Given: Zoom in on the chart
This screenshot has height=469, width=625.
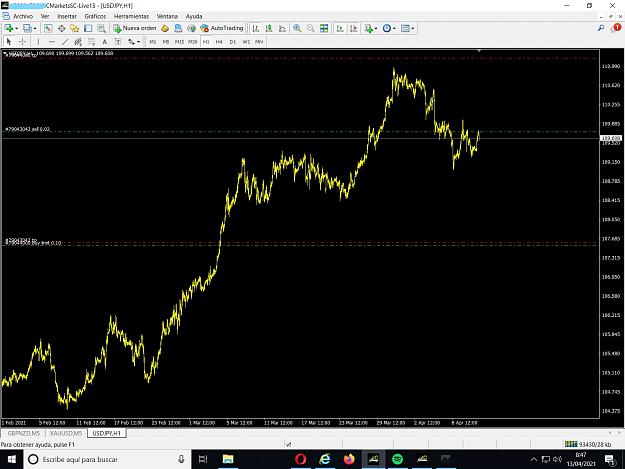Looking at the screenshot, I should point(297,28).
